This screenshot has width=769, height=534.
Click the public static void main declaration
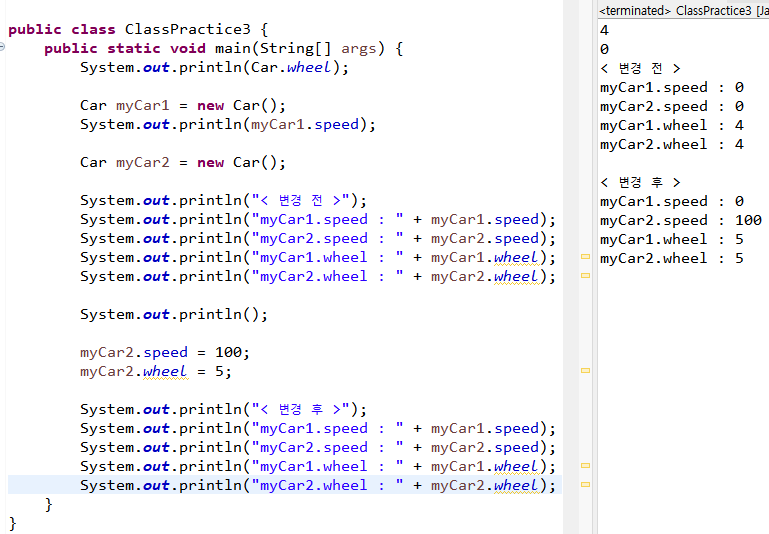coord(224,49)
